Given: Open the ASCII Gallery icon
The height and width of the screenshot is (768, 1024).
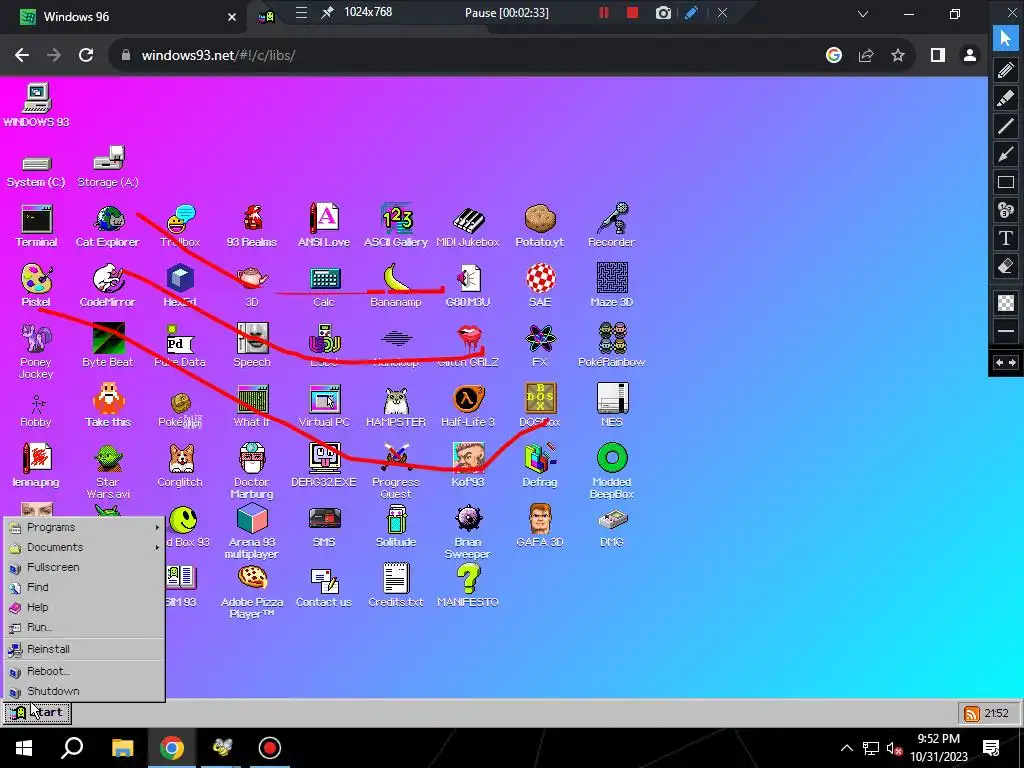Looking at the screenshot, I should click(396, 226).
